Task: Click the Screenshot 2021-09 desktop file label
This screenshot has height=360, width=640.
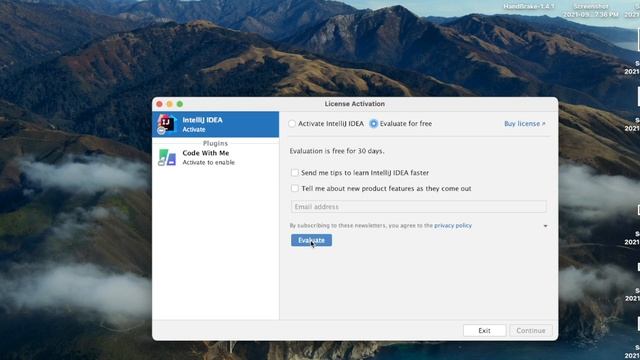Action: click(591, 10)
